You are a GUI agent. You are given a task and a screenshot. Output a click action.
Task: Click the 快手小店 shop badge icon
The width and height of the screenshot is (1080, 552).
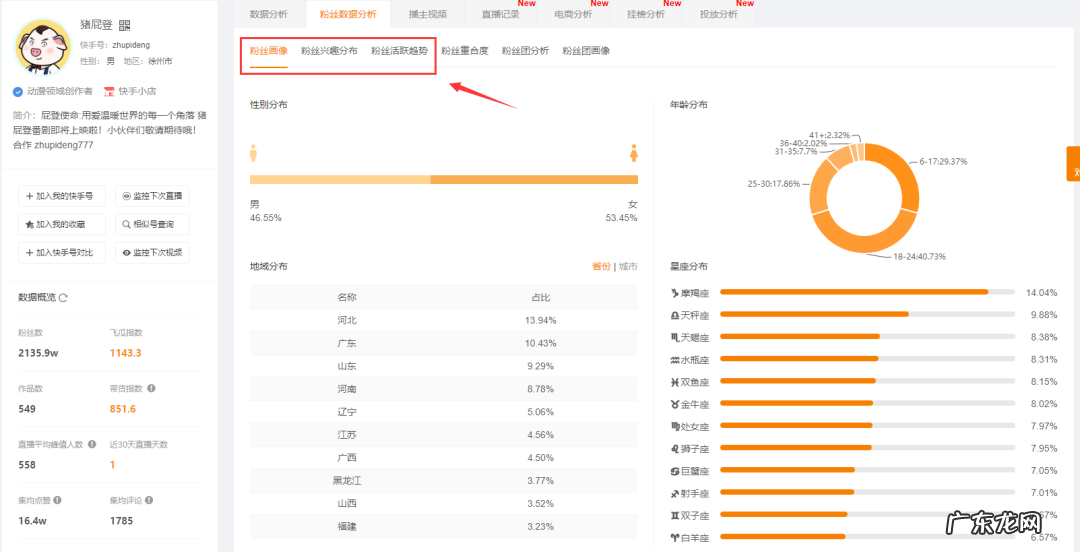110,91
